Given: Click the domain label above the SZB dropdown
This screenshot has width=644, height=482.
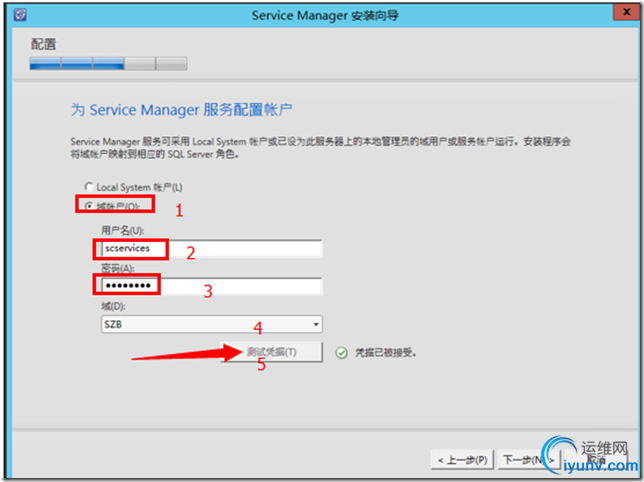Looking at the screenshot, I should 113,306.
